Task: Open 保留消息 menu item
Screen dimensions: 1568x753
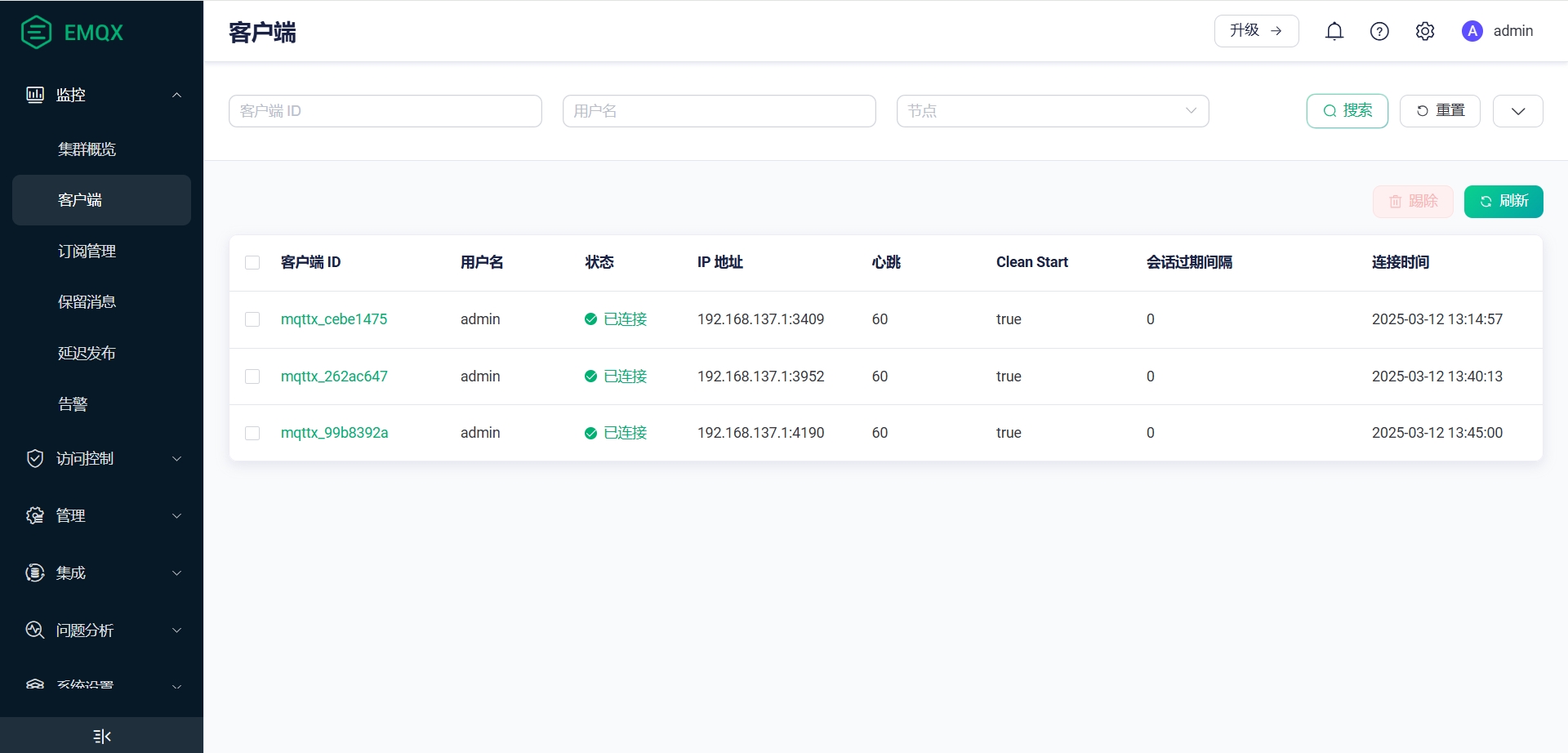Action: (x=87, y=301)
